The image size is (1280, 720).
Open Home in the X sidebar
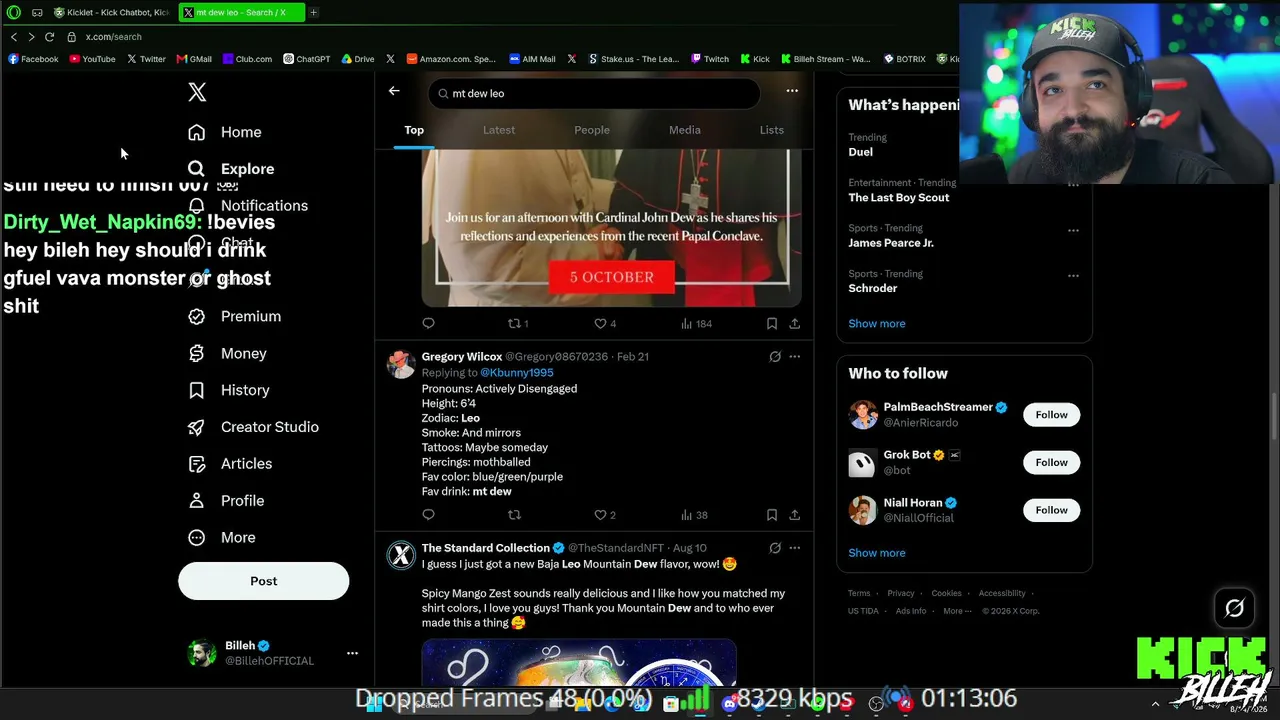[225, 132]
